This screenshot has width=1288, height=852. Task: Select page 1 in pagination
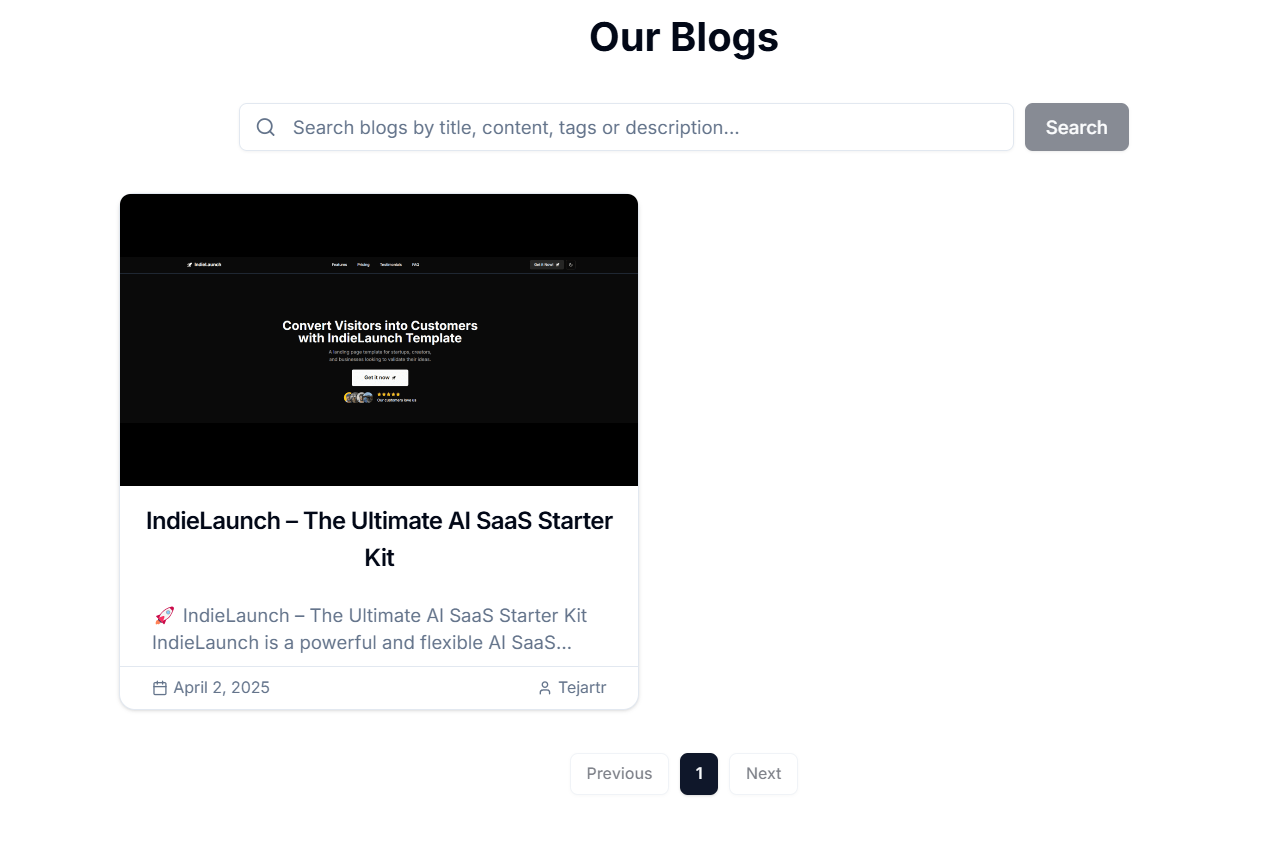click(x=699, y=774)
